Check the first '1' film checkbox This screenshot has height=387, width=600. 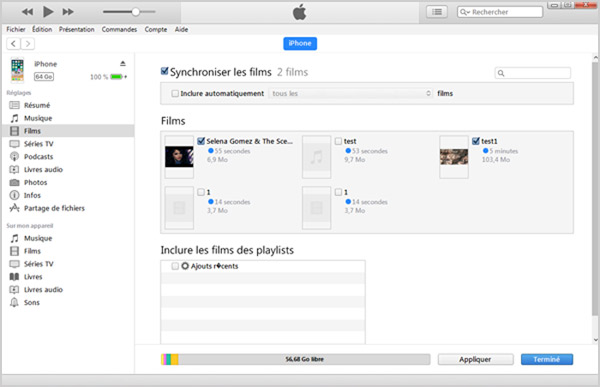click(x=201, y=192)
